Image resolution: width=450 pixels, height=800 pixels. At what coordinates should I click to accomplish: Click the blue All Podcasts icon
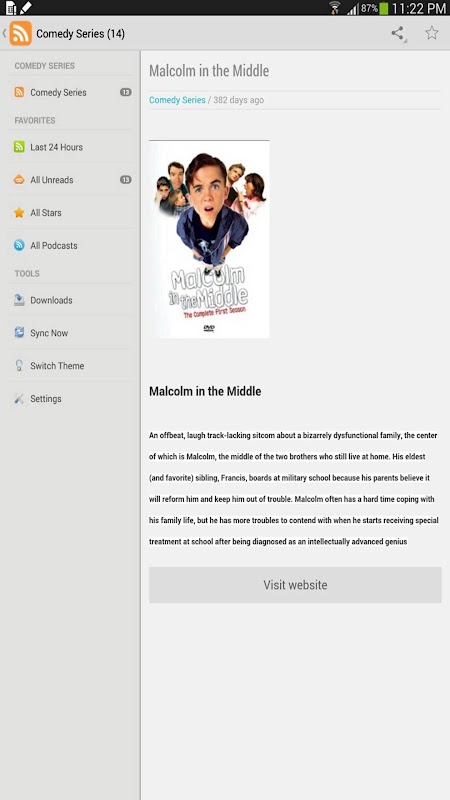coord(19,245)
